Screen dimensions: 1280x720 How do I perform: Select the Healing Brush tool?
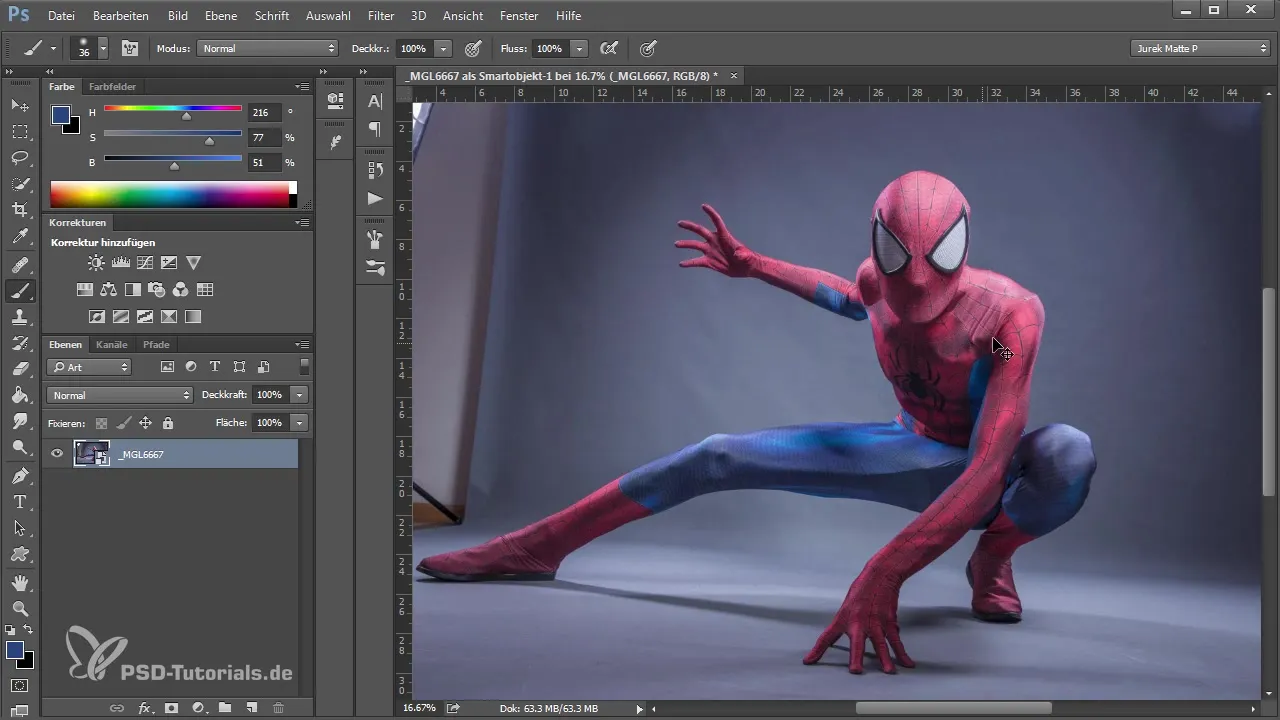[x=20, y=265]
